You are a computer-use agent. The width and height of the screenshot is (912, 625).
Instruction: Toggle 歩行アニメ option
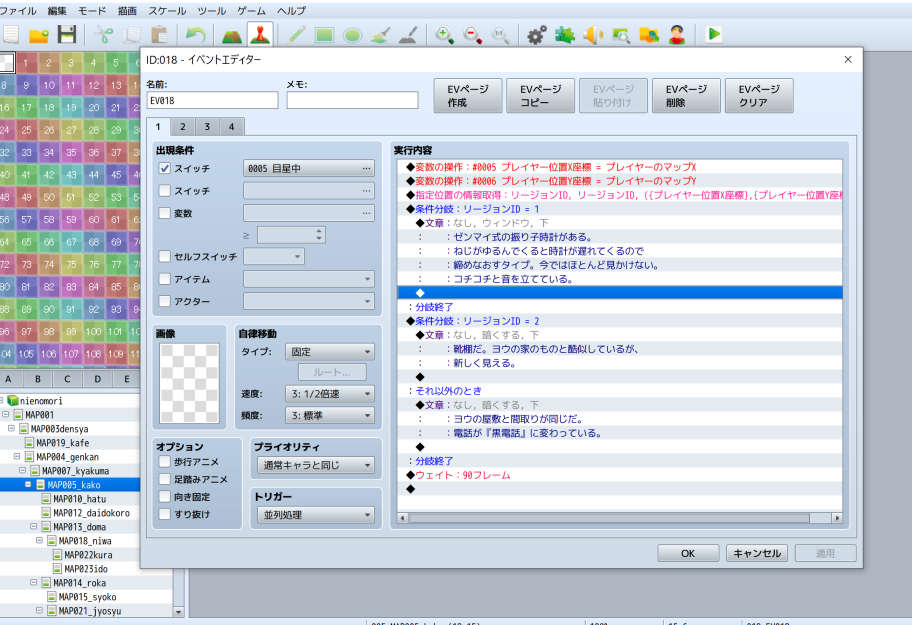click(165, 462)
